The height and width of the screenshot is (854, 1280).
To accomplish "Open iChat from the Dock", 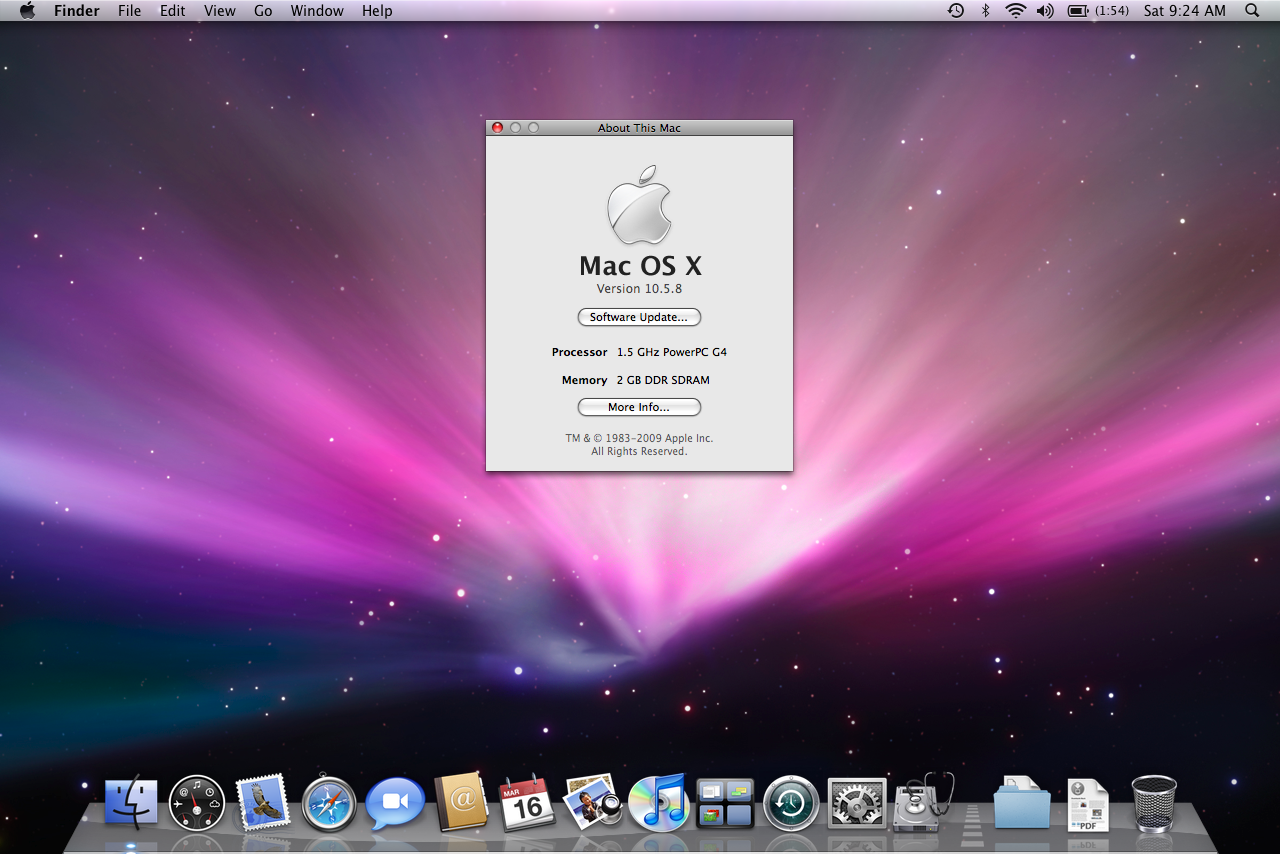I will (395, 803).
